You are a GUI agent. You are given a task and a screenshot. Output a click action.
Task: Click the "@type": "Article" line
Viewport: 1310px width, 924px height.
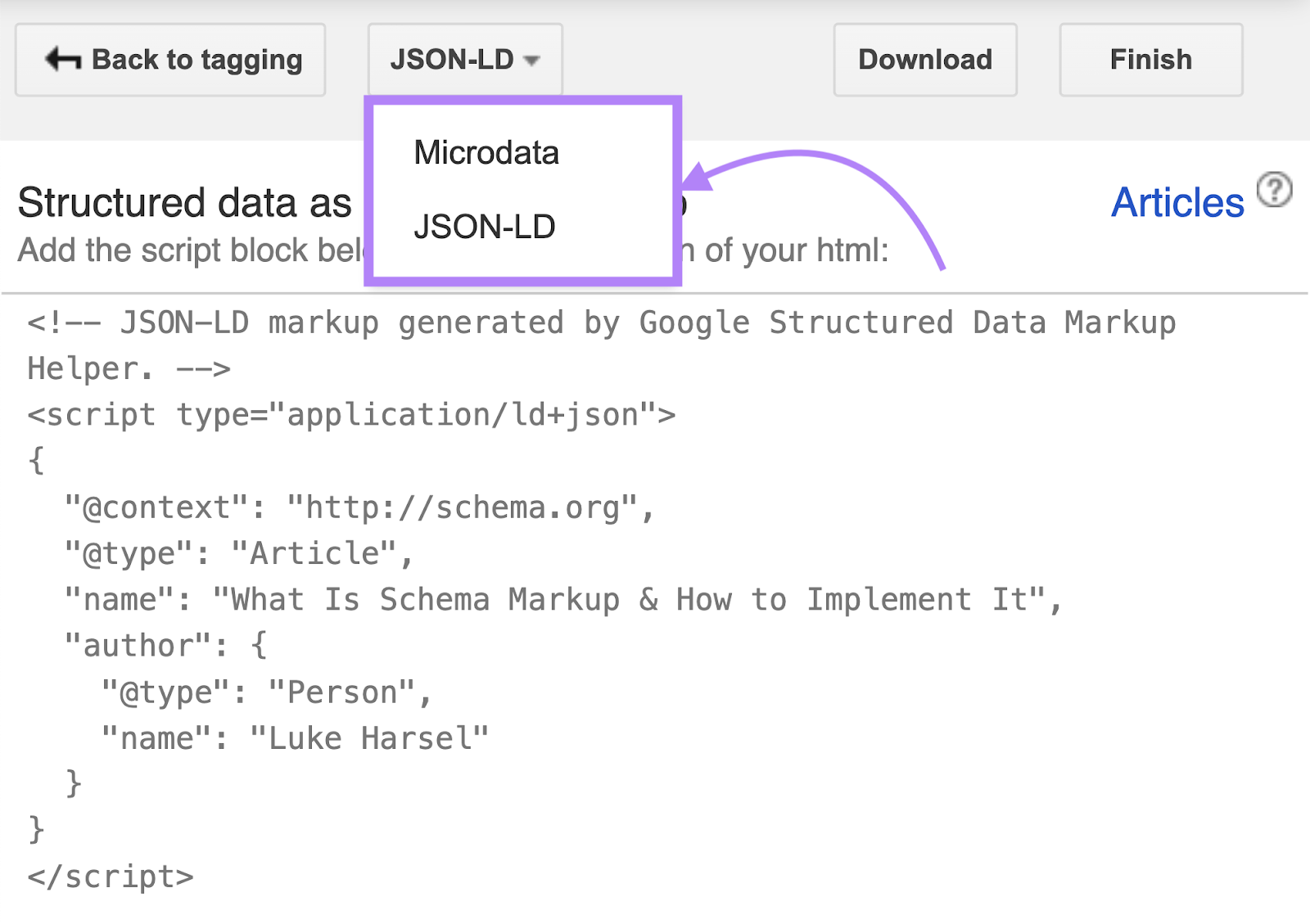(239, 554)
